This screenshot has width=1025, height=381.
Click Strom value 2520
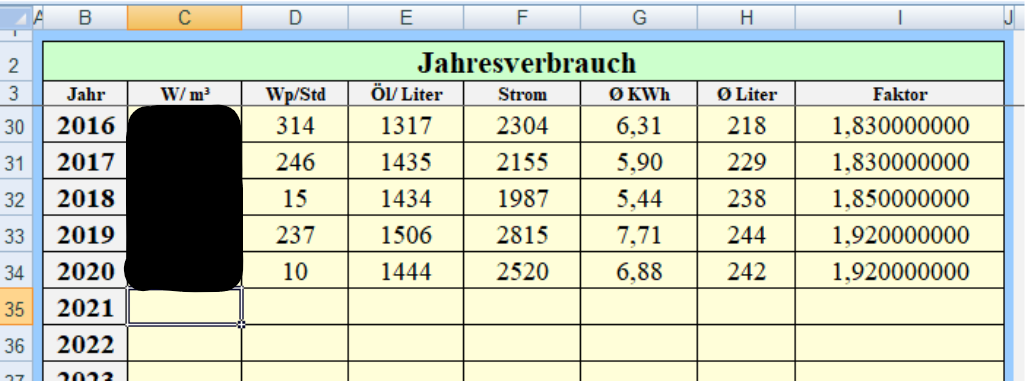(522, 271)
